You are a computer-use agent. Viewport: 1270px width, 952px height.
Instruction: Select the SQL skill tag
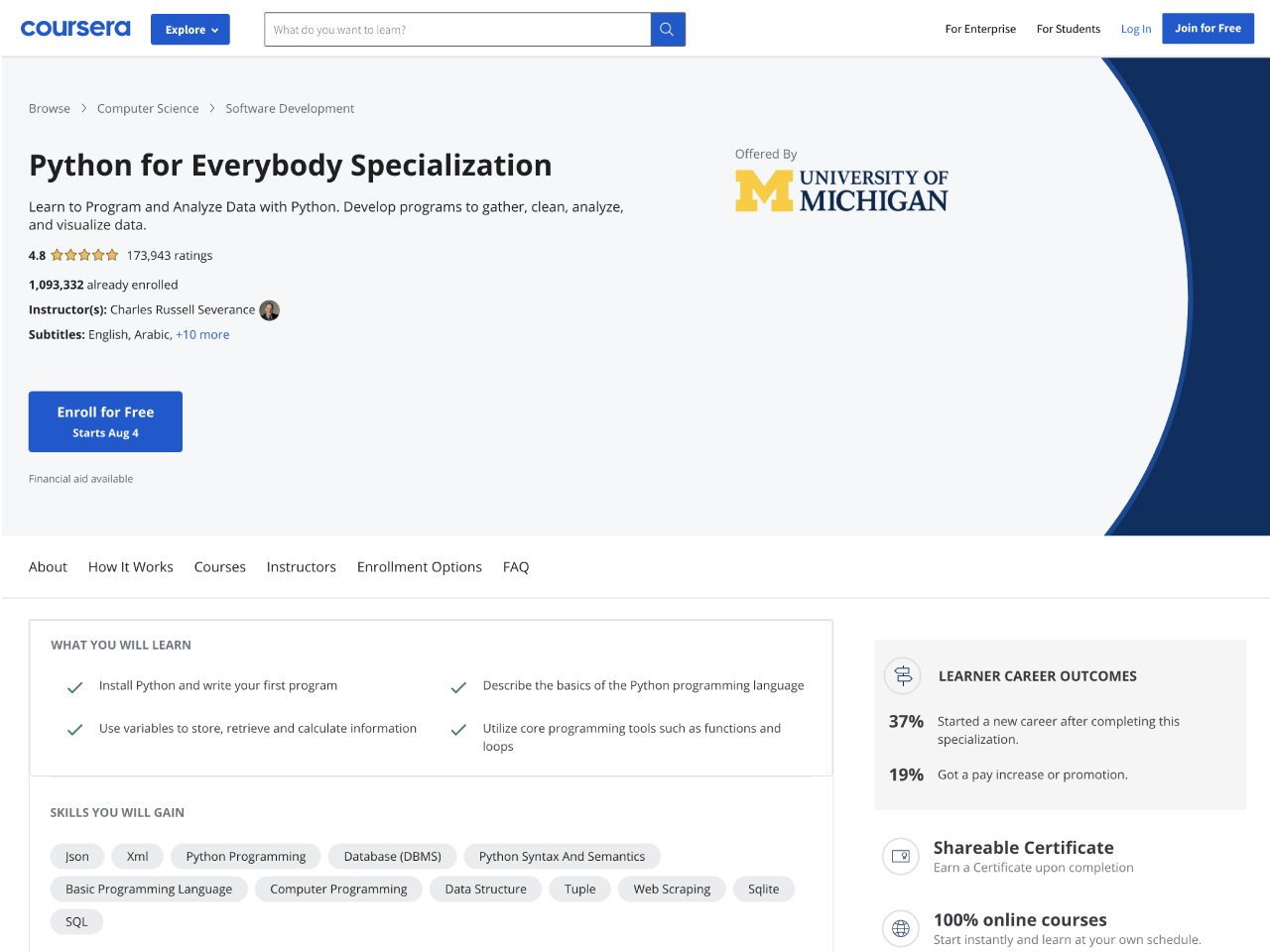pyautogui.click(x=76, y=922)
